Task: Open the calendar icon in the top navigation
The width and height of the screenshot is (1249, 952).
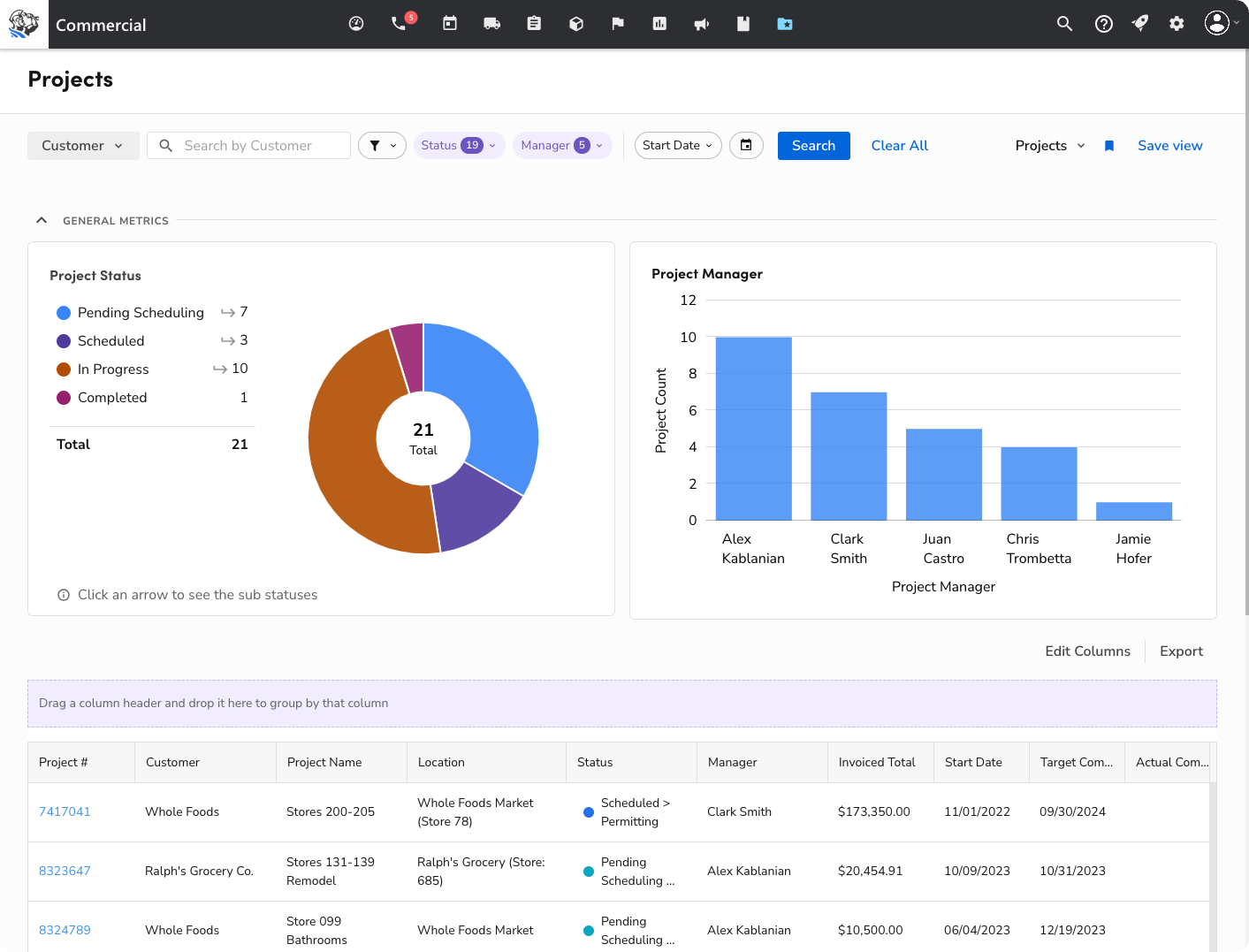Action: tap(449, 24)
